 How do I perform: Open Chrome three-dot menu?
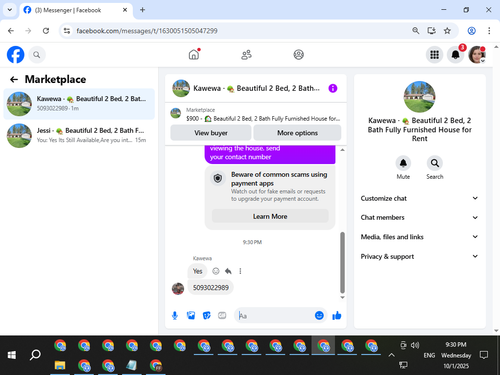[489, 31]
